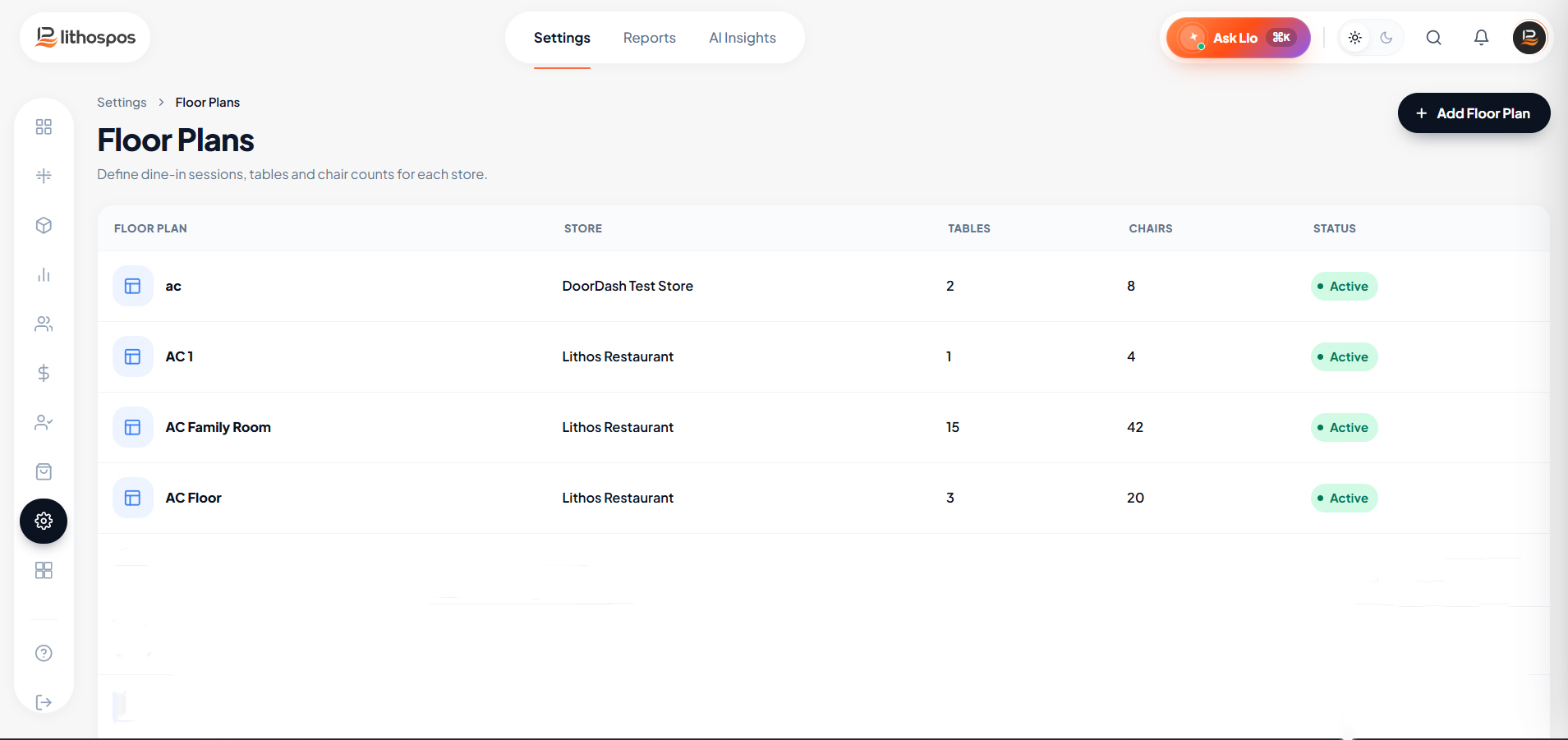Open the help question mark icon
The width and height of the screenshot is (1568, 740).
coord(44,653)
